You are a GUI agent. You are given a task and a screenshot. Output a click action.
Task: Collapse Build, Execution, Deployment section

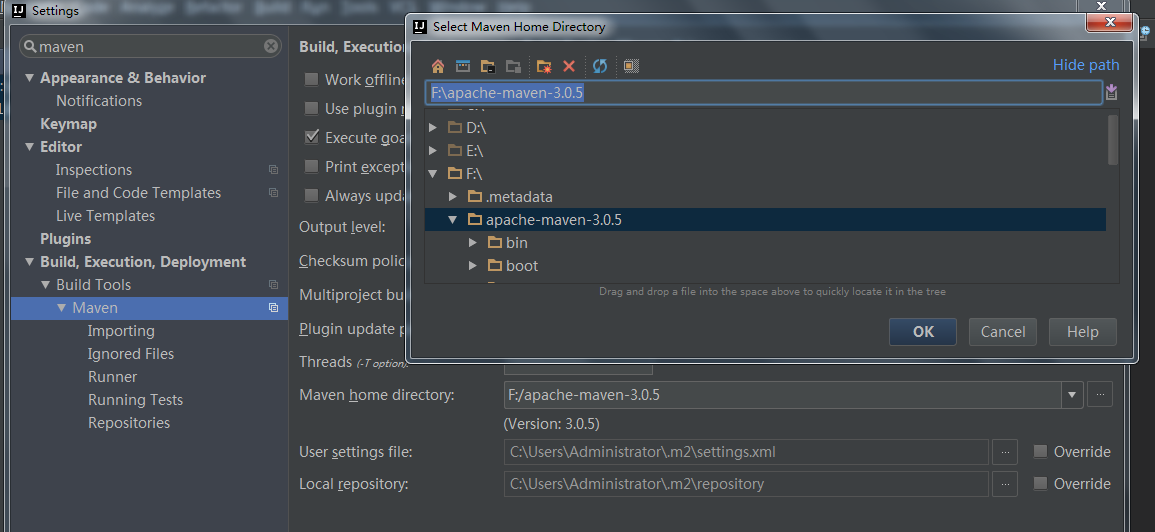(29, 262)
